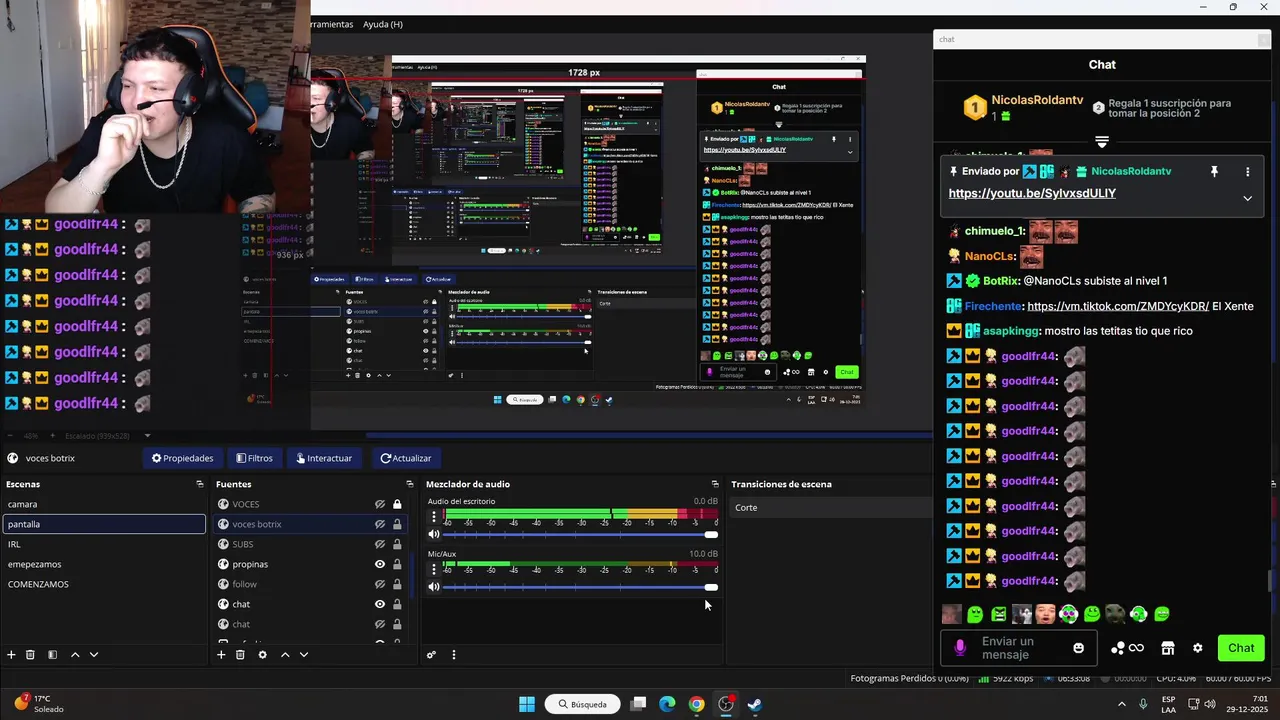Viewport: 1280px width, 720px height.
Task: Select the camara scene
Action: click(x=104, y=504)
